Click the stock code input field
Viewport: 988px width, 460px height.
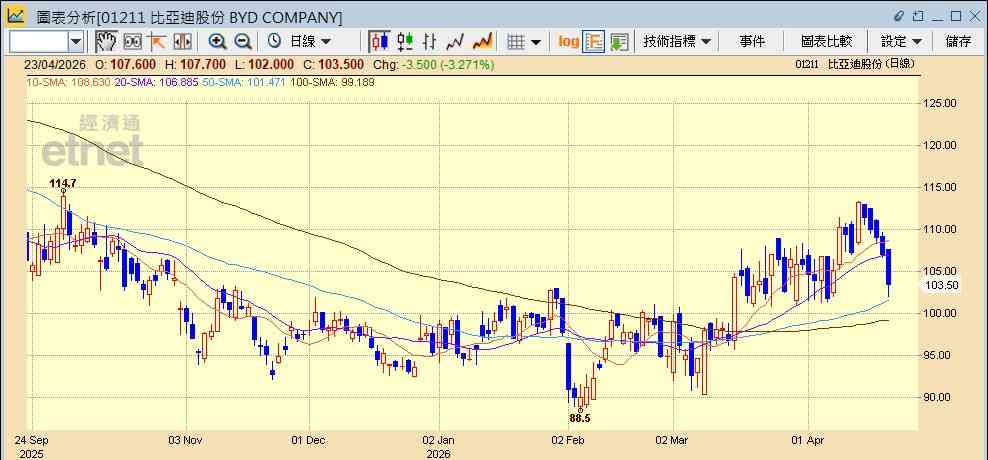38,42
